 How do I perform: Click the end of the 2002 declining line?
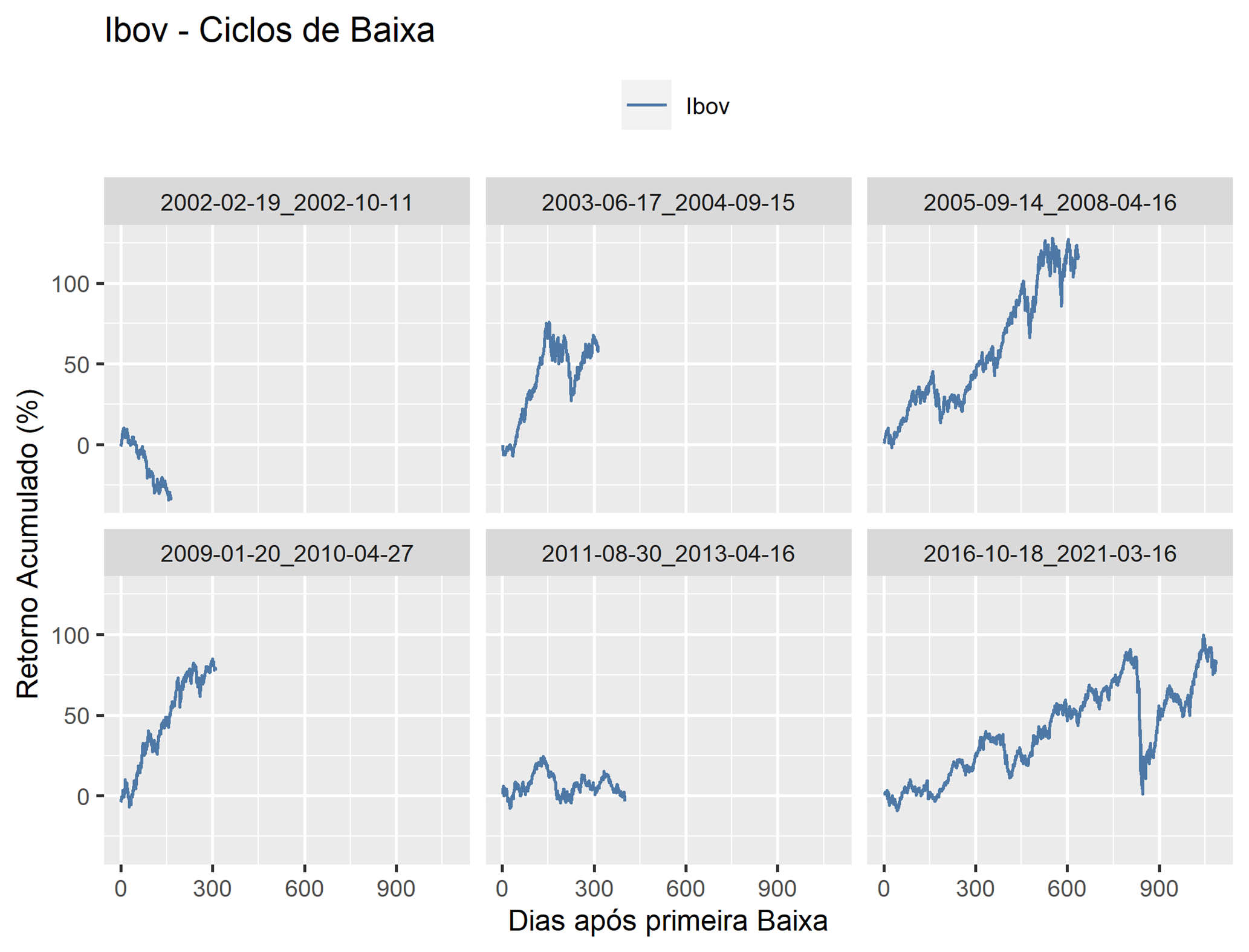pos(171,499)
